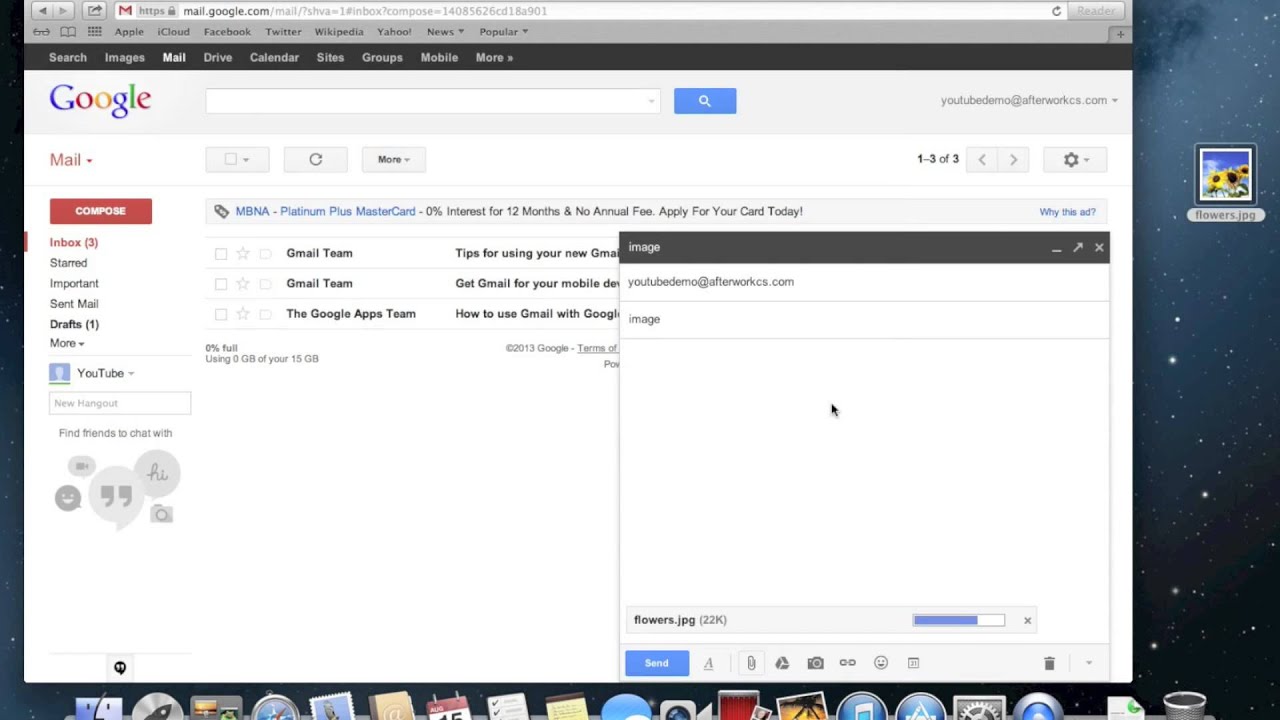Open Calendar app in the Dock

click(448, 708)
